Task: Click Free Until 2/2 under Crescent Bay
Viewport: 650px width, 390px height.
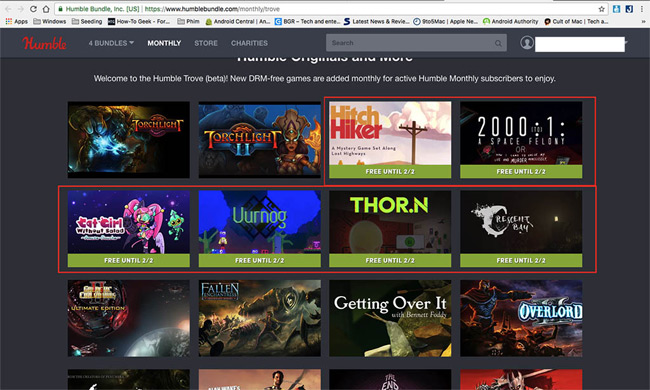Action: coord(521,260)
